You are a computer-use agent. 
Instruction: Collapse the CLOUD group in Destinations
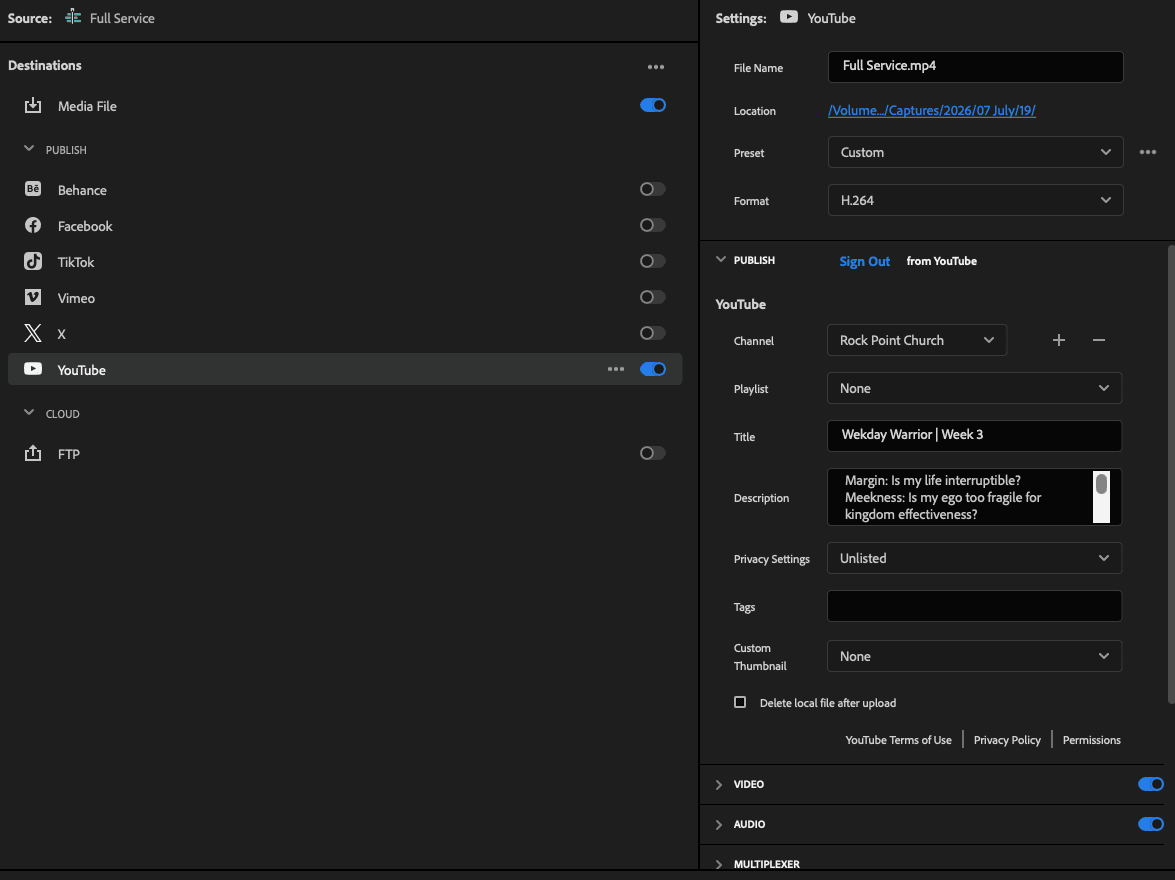[29, 413]
